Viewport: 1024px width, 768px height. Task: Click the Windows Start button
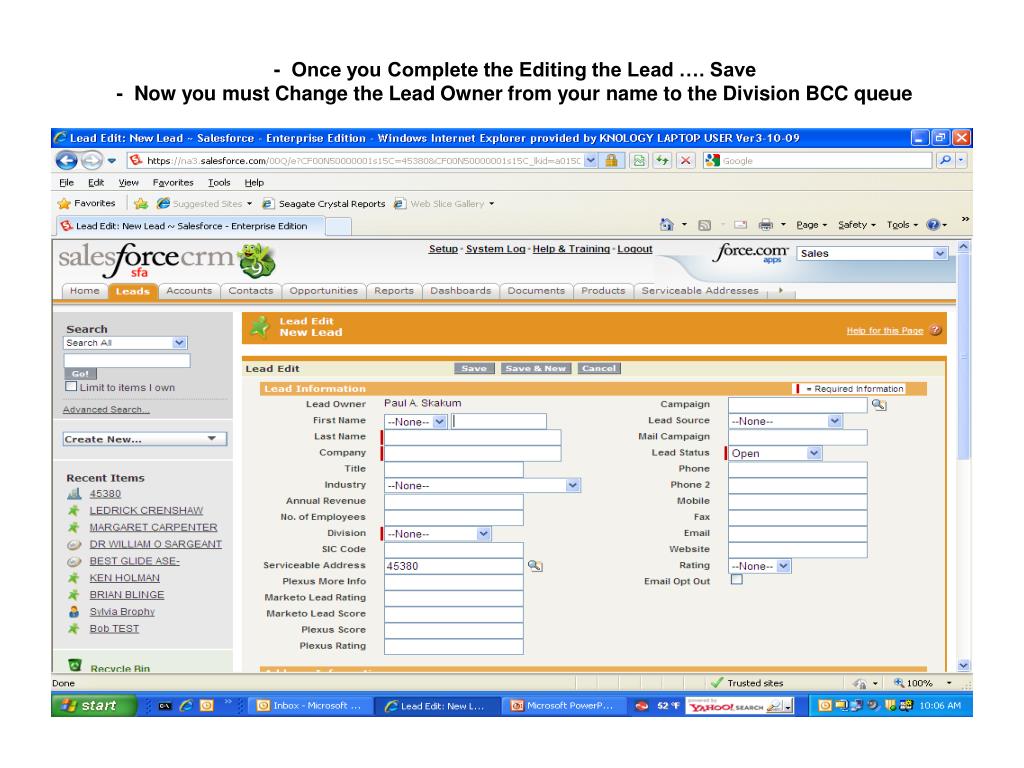tap(92, 706)
